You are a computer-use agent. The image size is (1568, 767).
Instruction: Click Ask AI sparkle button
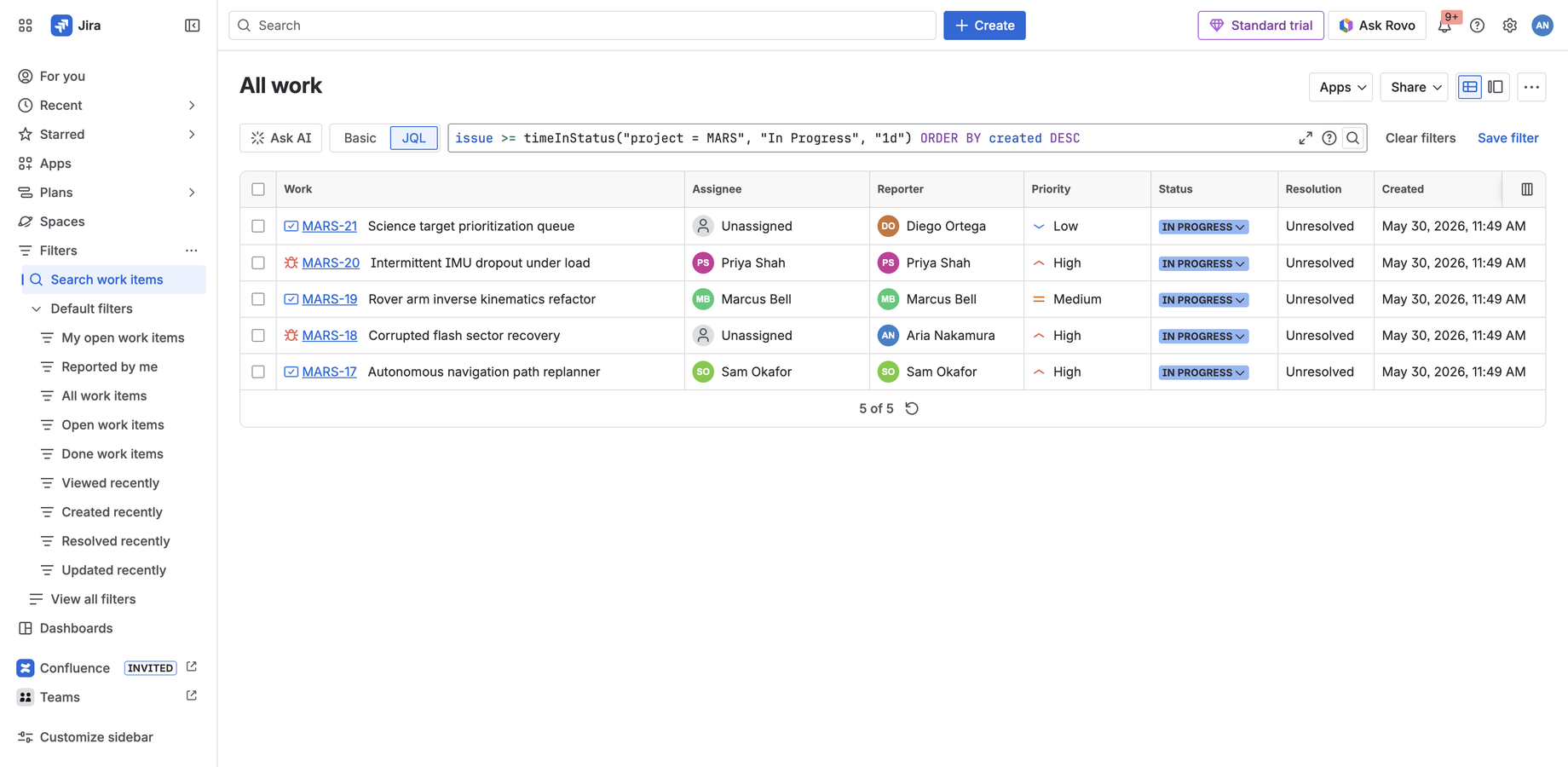point(281,138)
